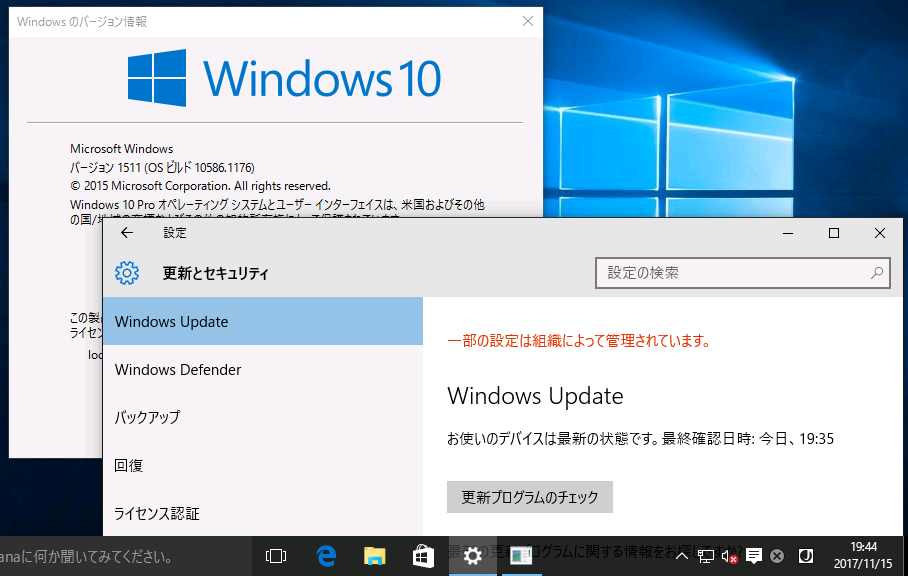Click the Windows Update heading in the right pane
The height and width of the screenshot is (576, 908).
pyautogui.click(x=535, y=396)
